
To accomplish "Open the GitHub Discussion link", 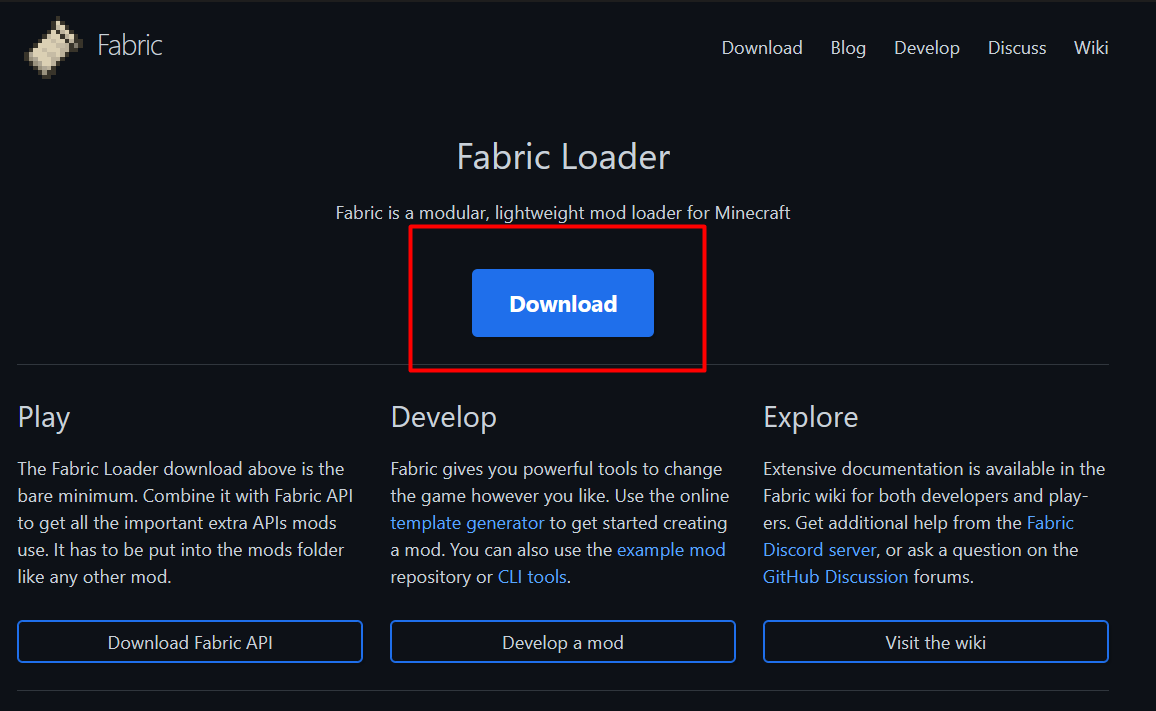I will pyautogui.click(x=835, y=577).
